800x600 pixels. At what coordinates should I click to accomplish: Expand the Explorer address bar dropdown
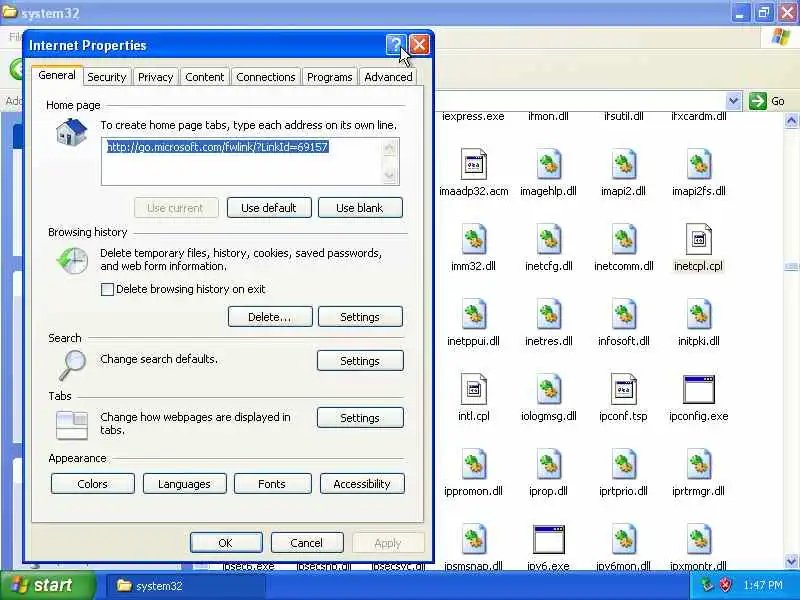point(733,101)
